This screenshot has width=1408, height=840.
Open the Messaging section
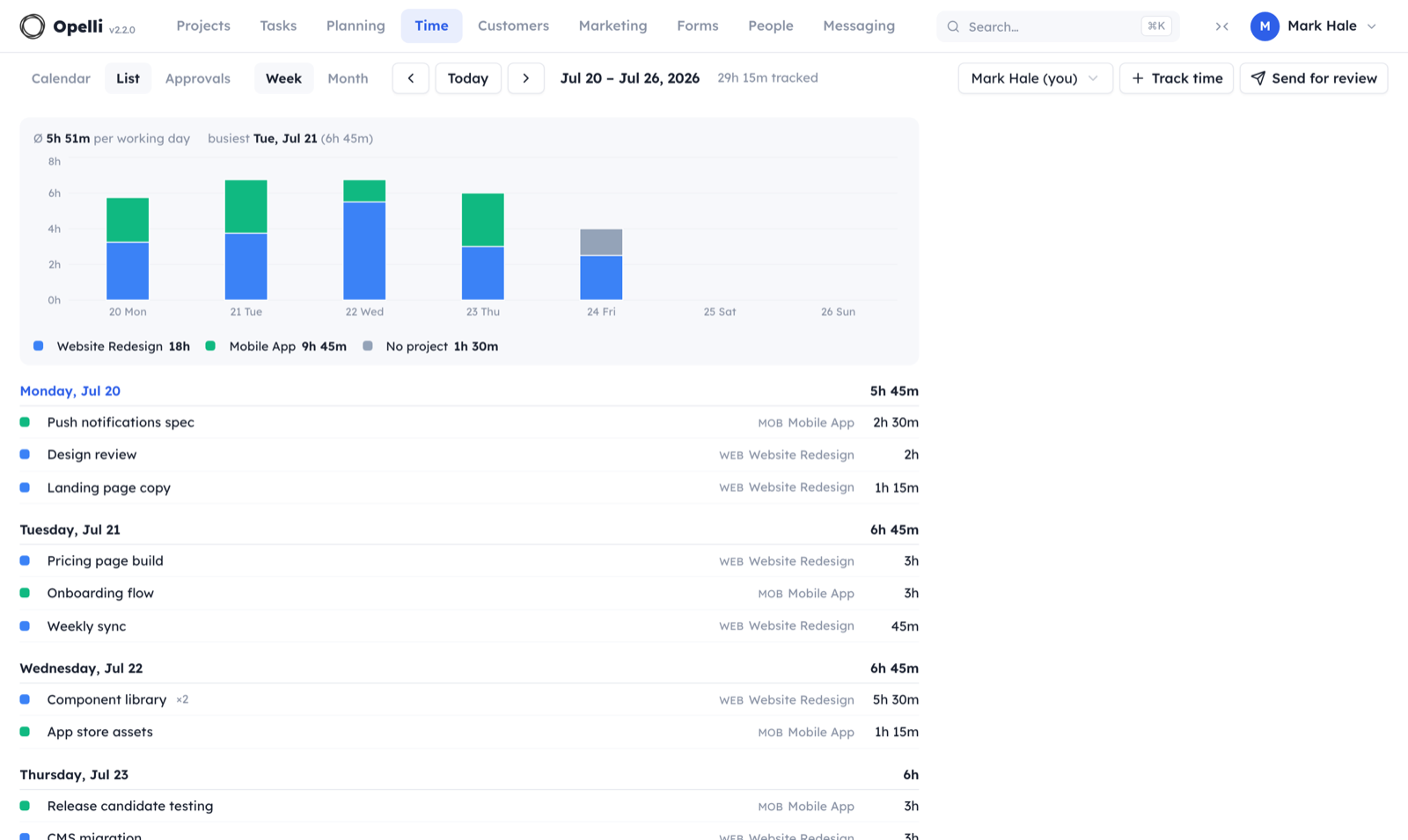(x=859, y=26)
